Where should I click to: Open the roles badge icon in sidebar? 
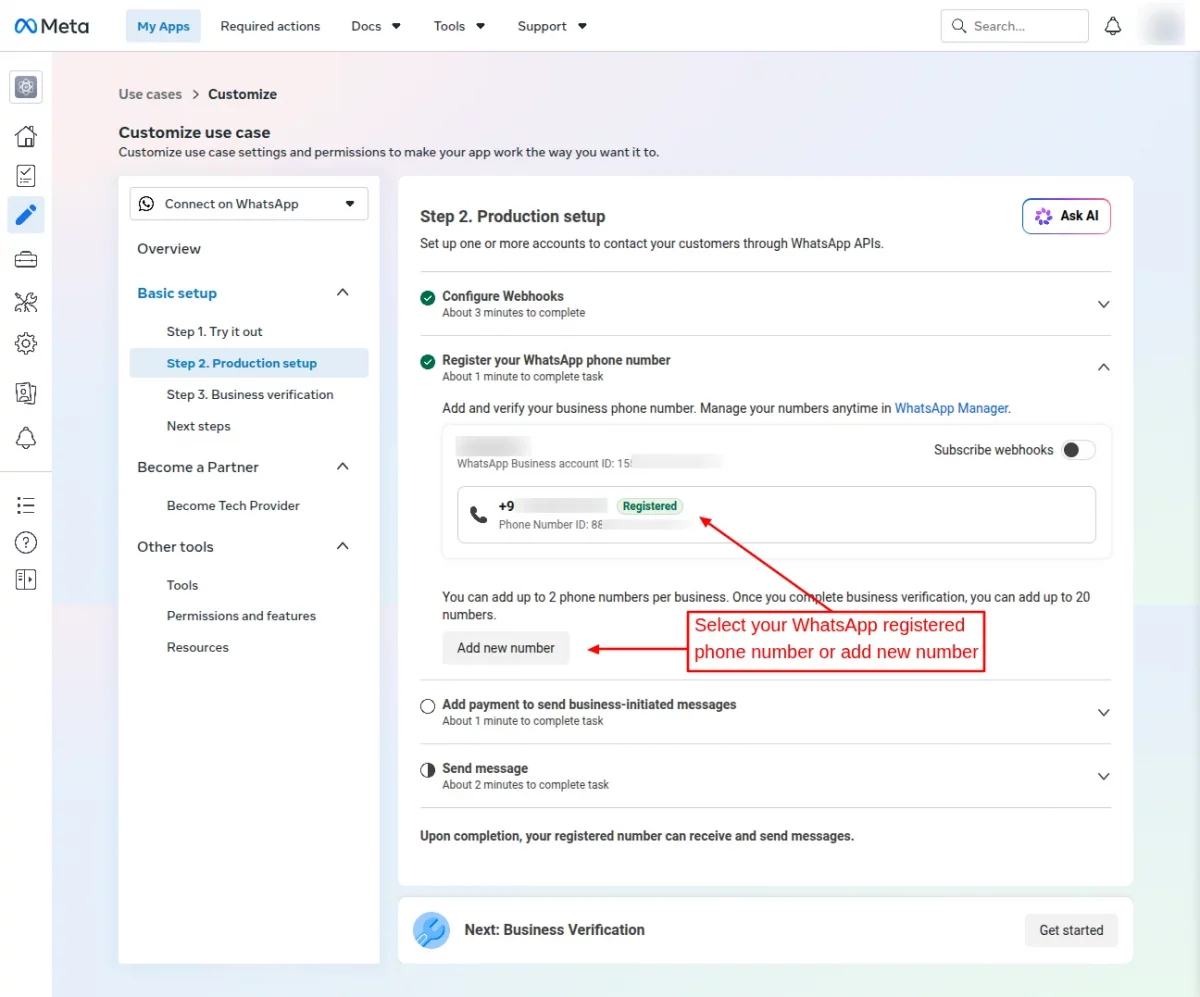click(26, 393)
